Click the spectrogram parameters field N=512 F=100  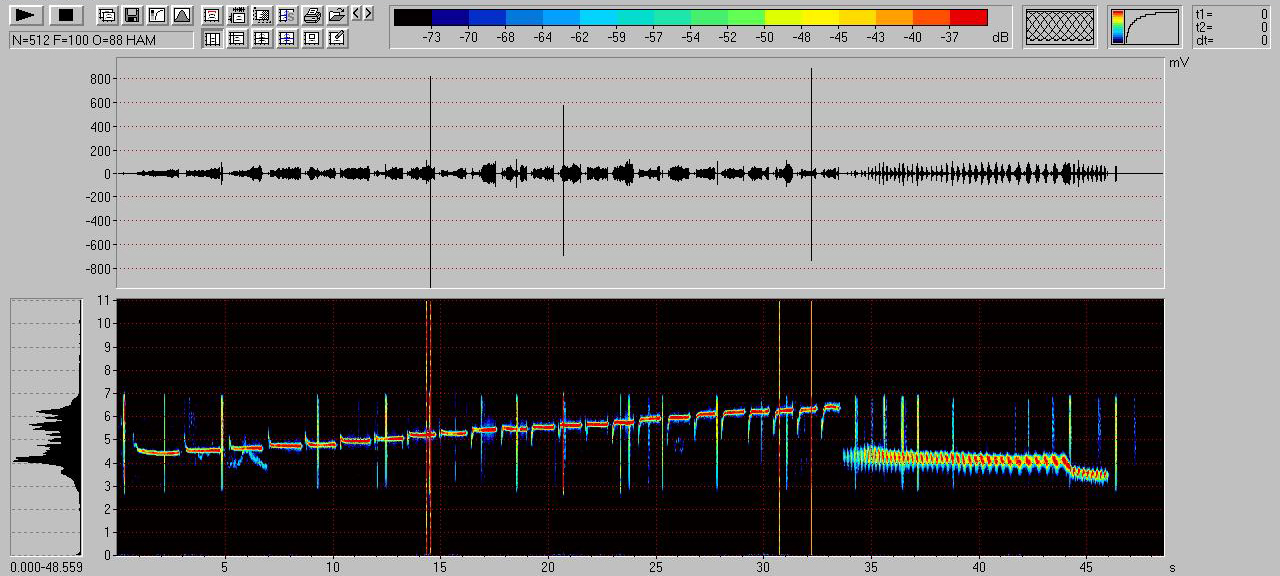[x=101, y=40]
